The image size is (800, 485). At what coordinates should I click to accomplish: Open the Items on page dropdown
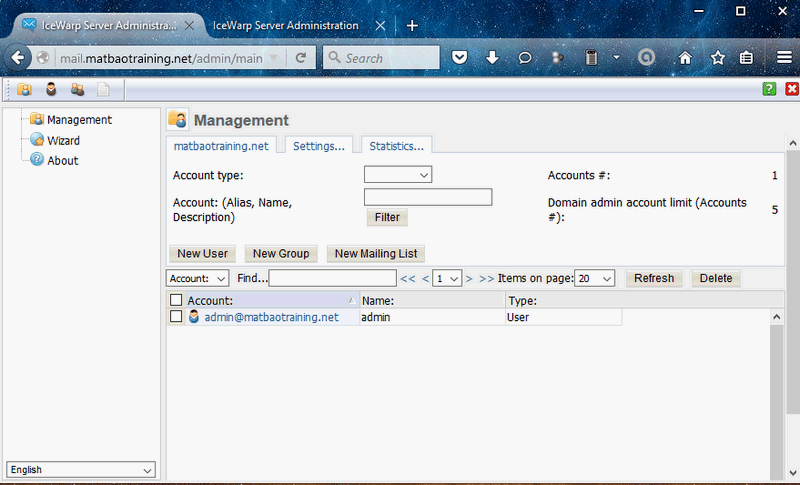click(x=594, y=278)
